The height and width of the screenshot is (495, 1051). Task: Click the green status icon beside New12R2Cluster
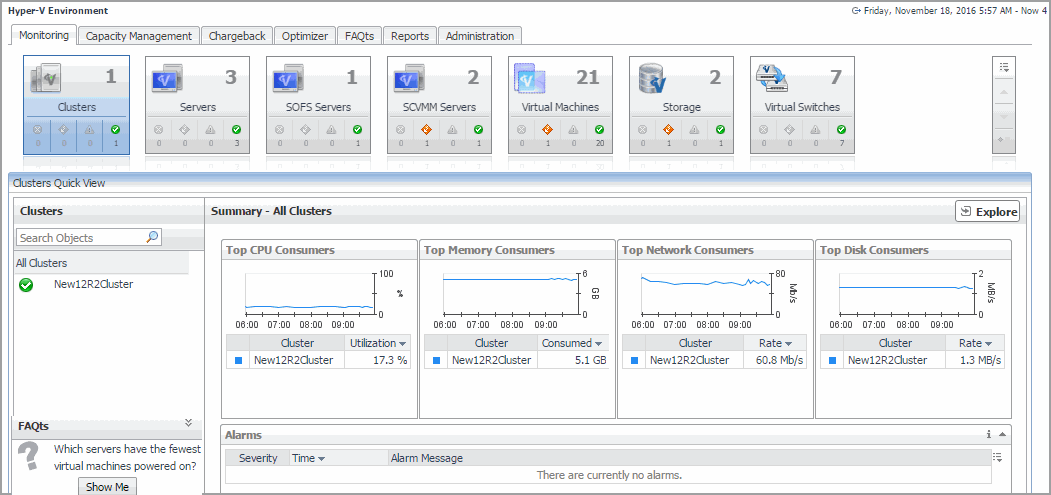tap(26, 285)
